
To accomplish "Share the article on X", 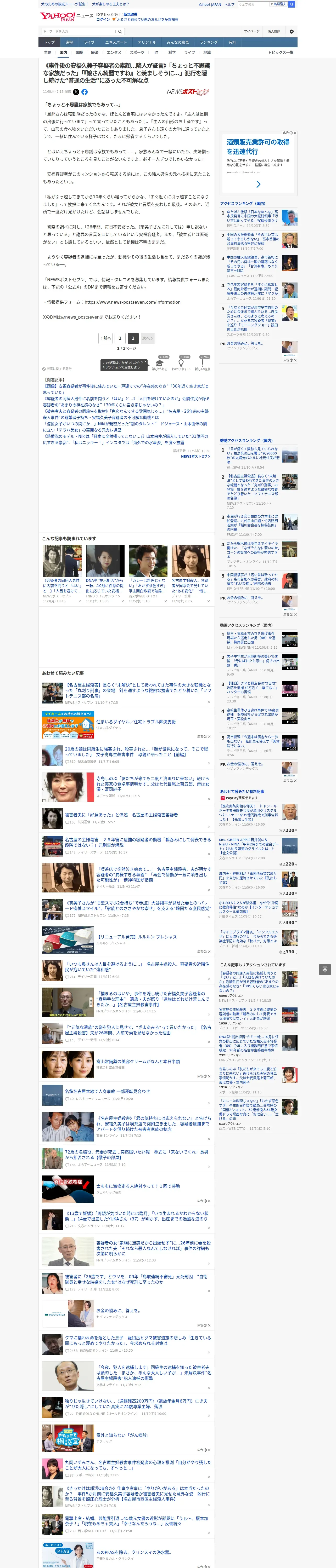I will pos(76,92).
